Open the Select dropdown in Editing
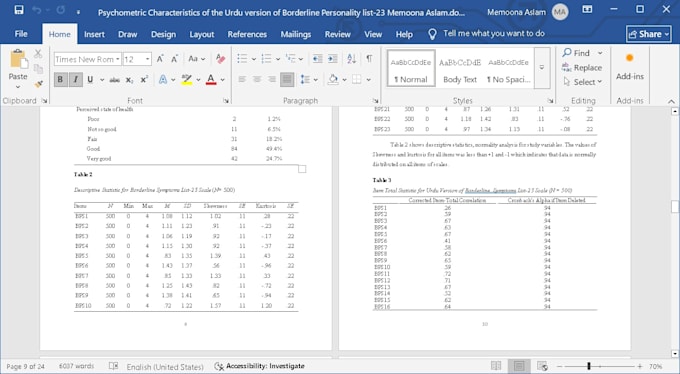 582,82
